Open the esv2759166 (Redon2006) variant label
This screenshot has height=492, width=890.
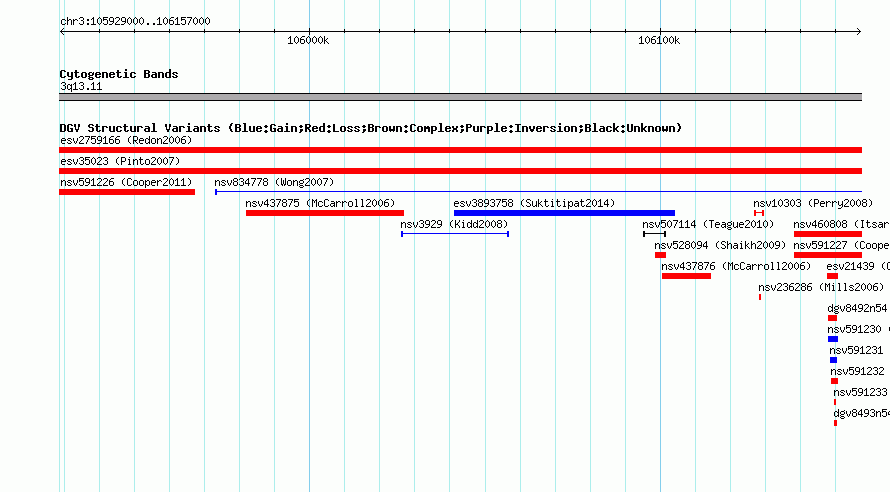click(x=126, y=140)
